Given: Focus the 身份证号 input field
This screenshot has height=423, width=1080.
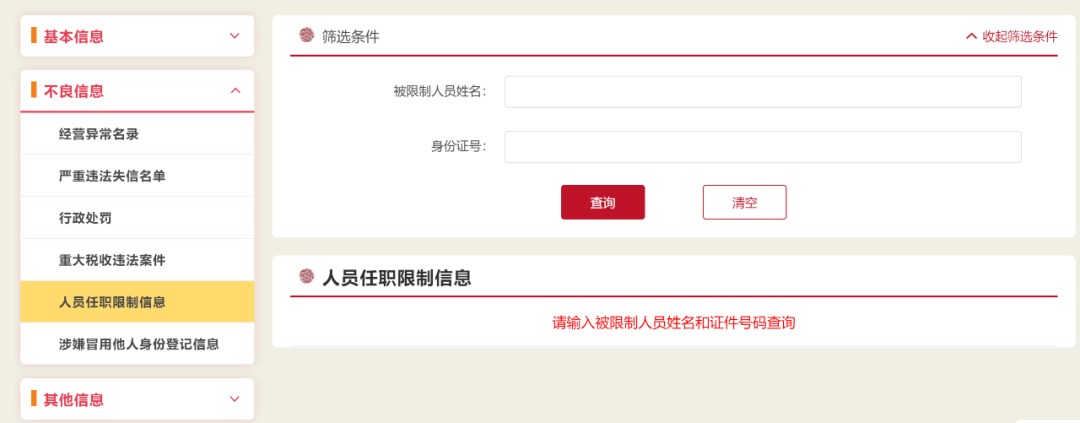Looking at the screenshot, I should [762, 147].
